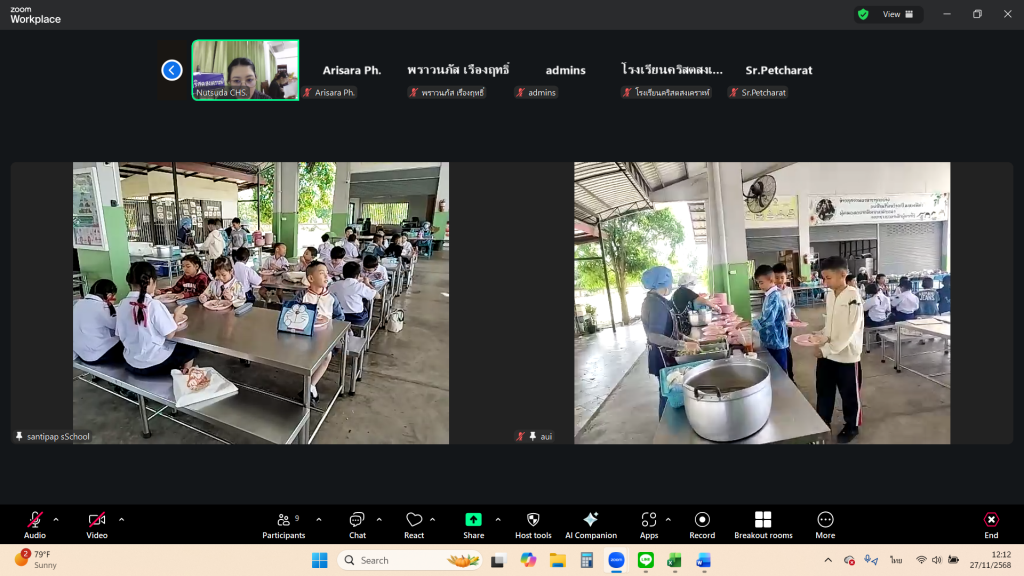Turn on camera with Video button
This screenshot has height=576, width=1024.
[97, 524]
